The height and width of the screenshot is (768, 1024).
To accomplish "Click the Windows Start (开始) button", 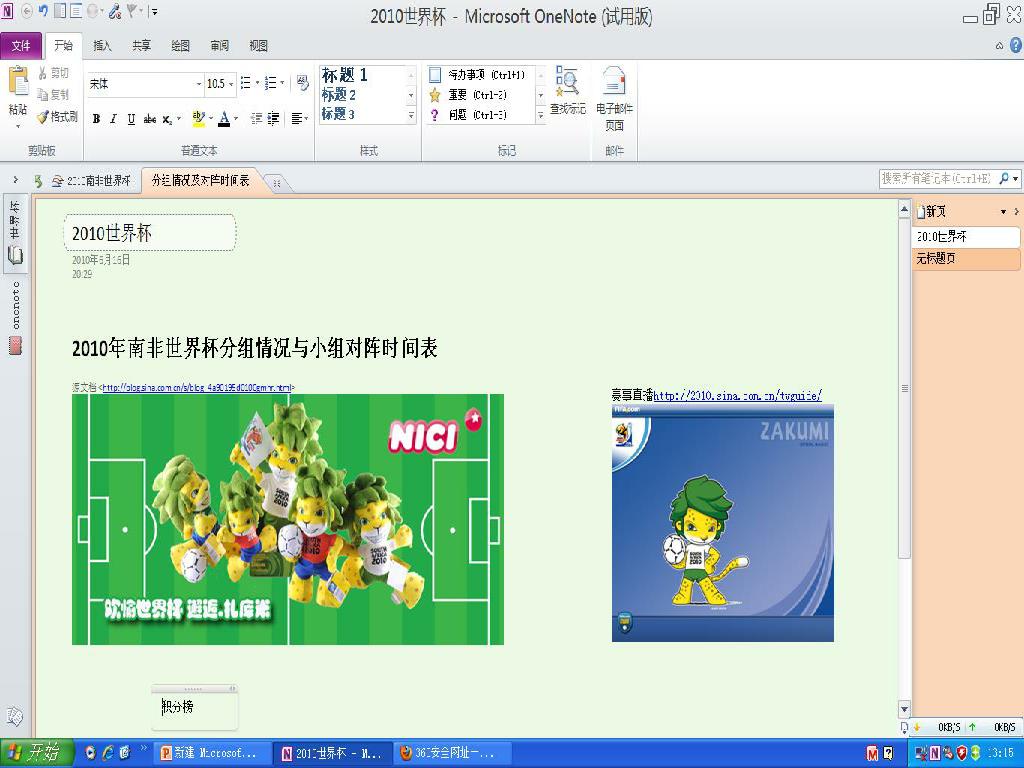I will pos(36,753).
